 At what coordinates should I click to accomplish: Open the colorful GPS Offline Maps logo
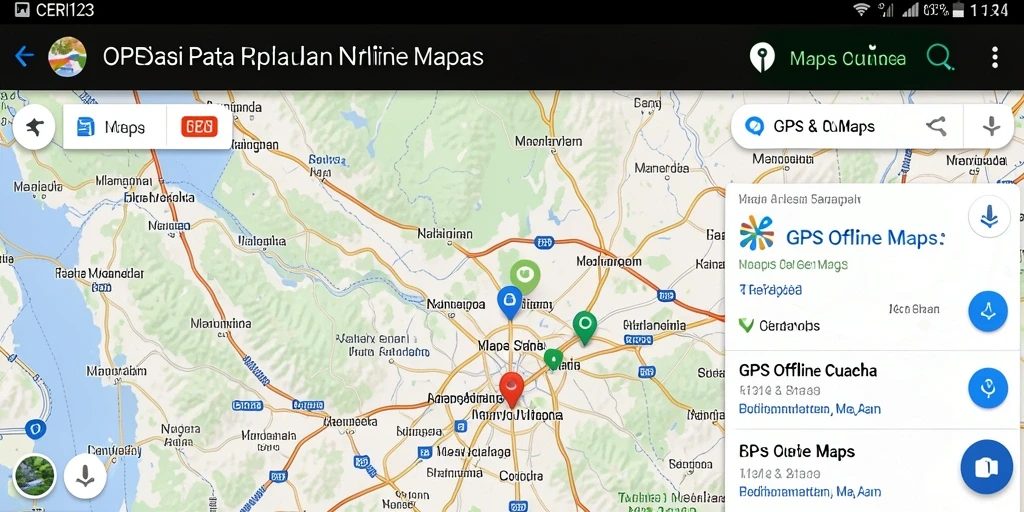[757, 233]
